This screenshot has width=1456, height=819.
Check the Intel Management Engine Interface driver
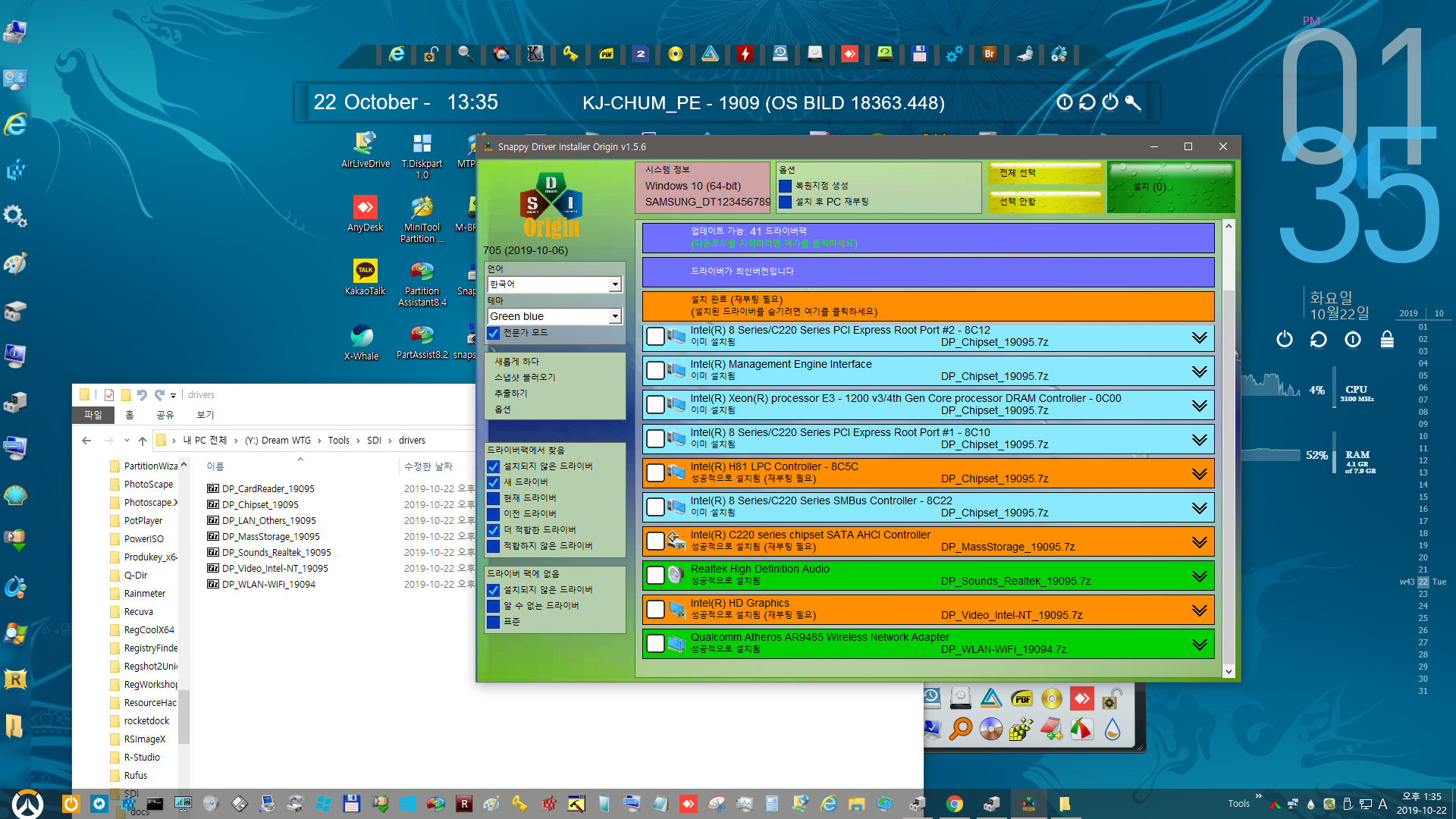pos(656,370)
